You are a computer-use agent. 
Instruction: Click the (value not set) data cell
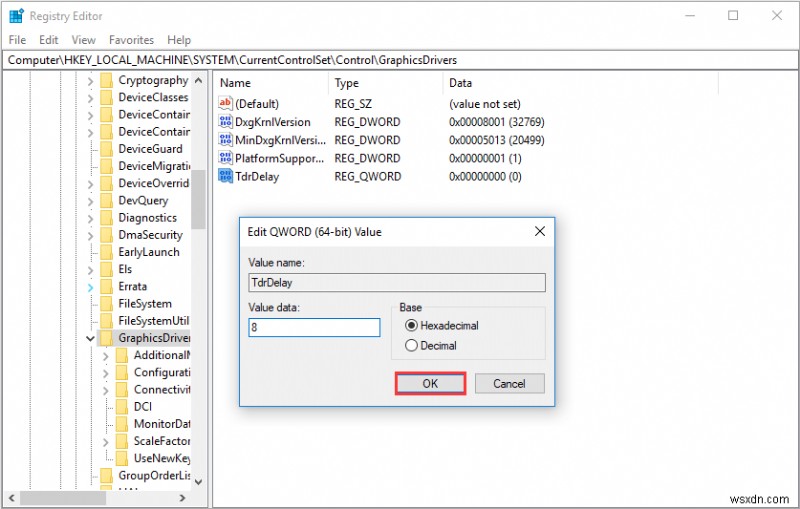pyautogui.click(x=485, y=104)
